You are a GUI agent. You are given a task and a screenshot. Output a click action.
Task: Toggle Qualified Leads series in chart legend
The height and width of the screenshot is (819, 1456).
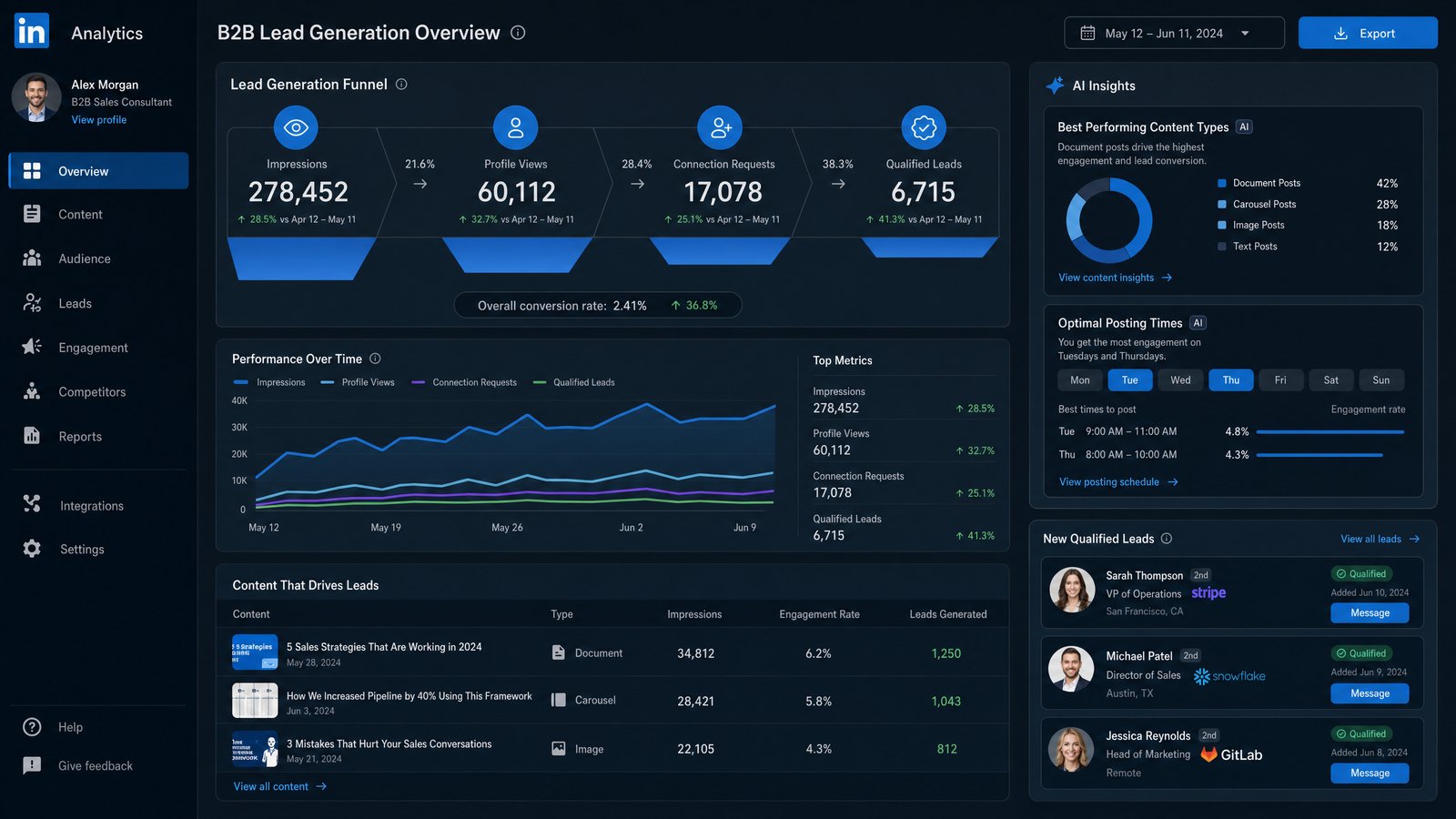[x=573, y=382]
